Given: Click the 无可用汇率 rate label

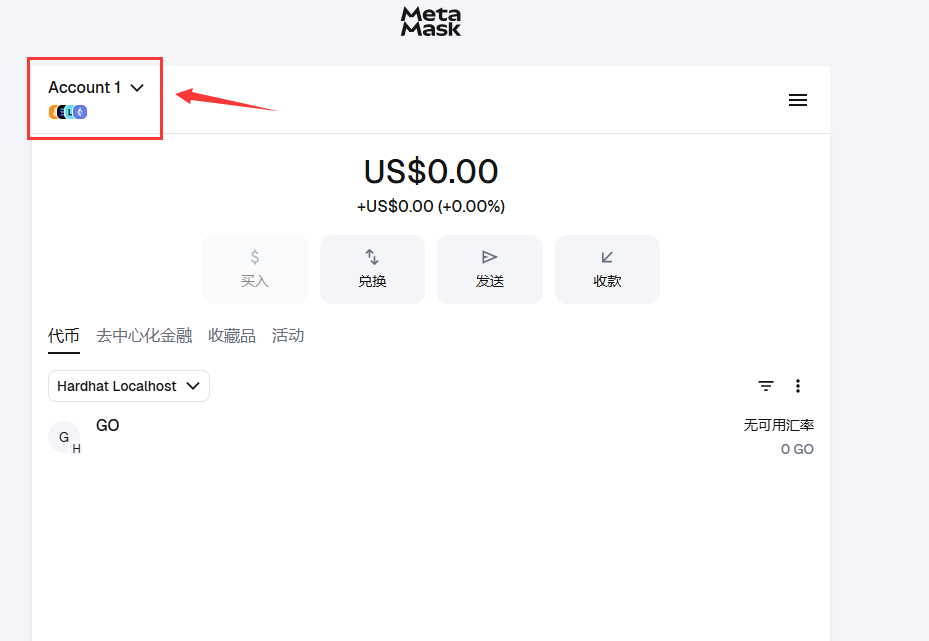Looking at the screenshot, I should click(779, 425).
